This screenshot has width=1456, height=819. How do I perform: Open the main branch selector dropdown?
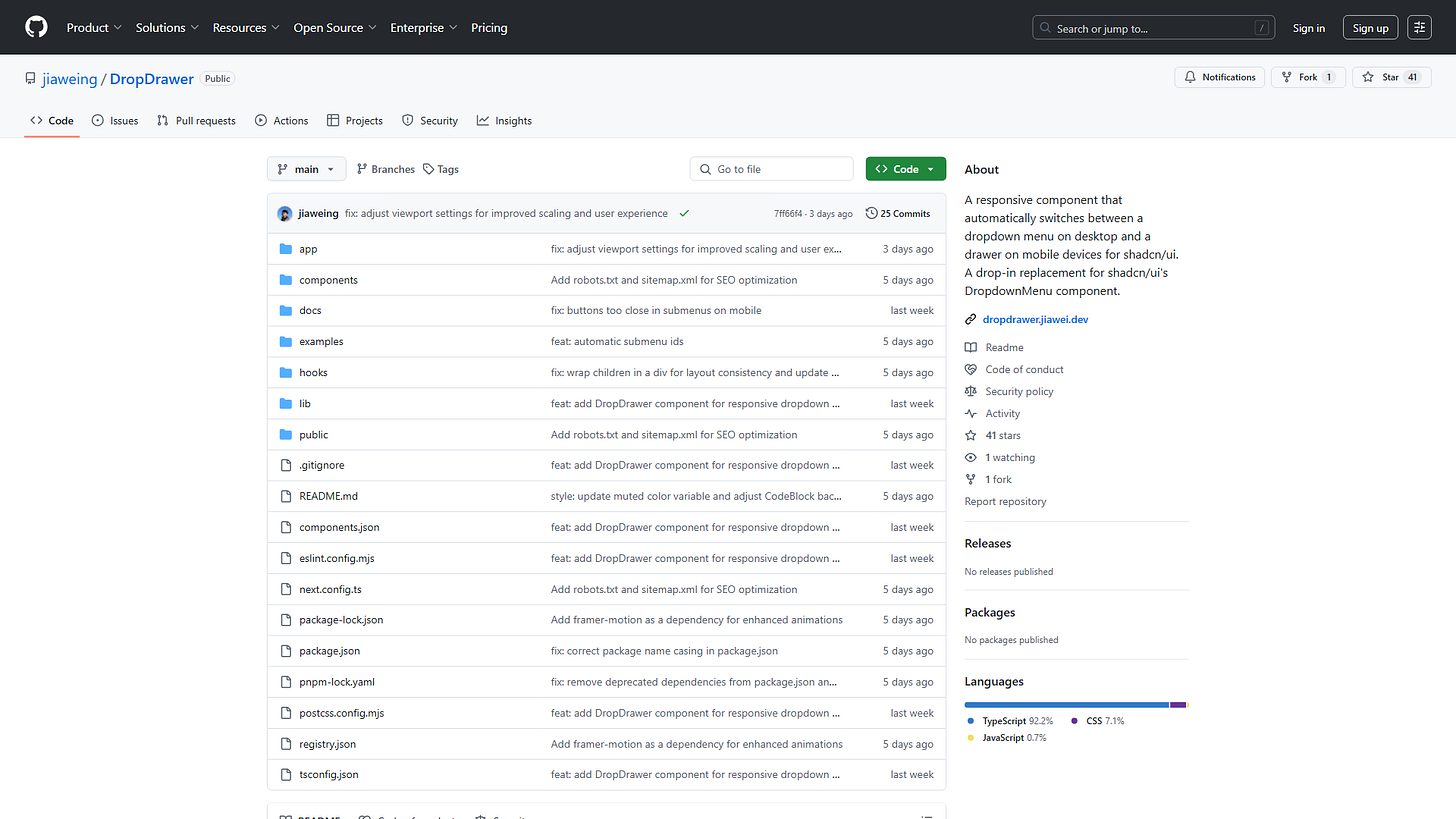click(306, 169)
